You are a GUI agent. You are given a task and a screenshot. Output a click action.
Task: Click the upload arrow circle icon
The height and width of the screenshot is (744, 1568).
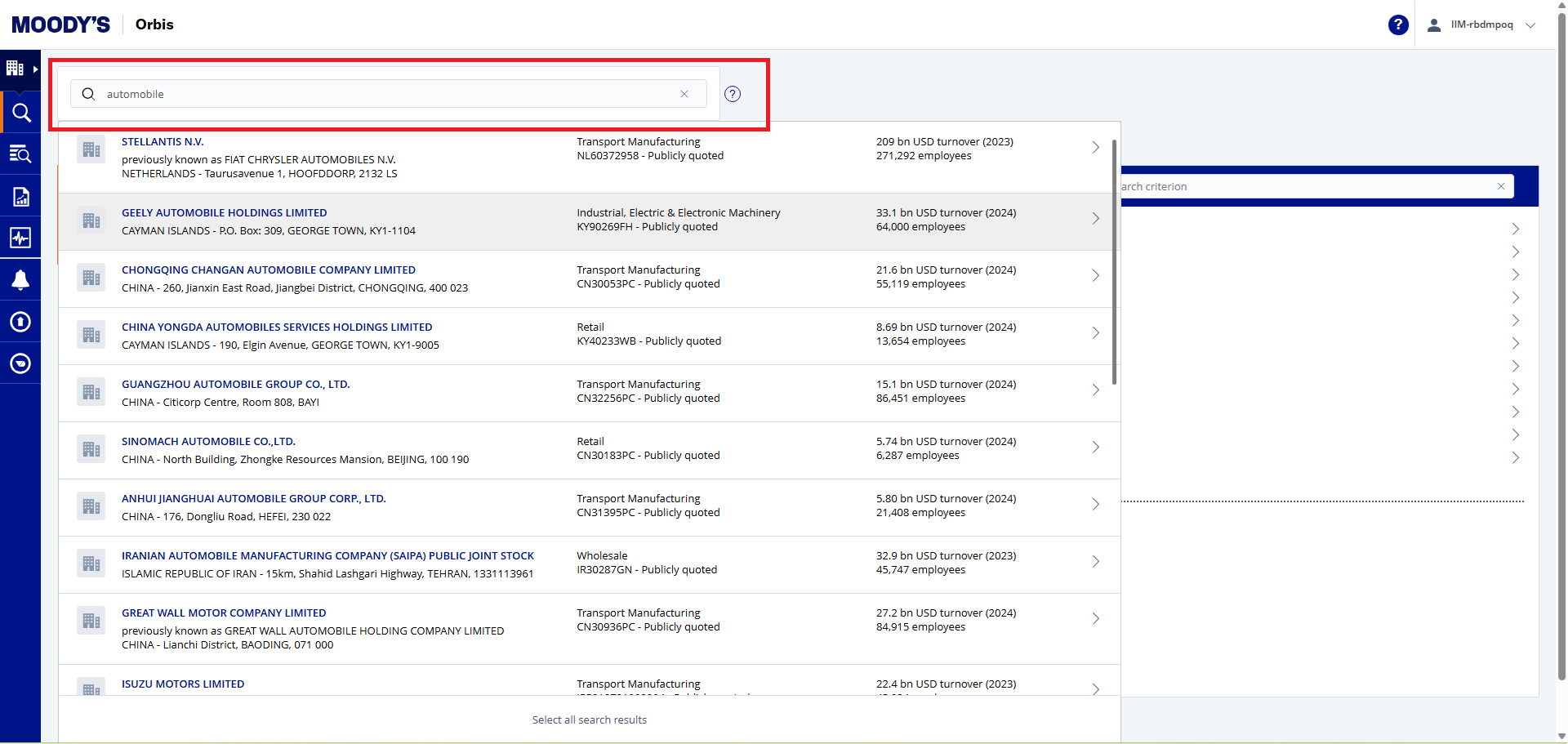tap(20, 322)
